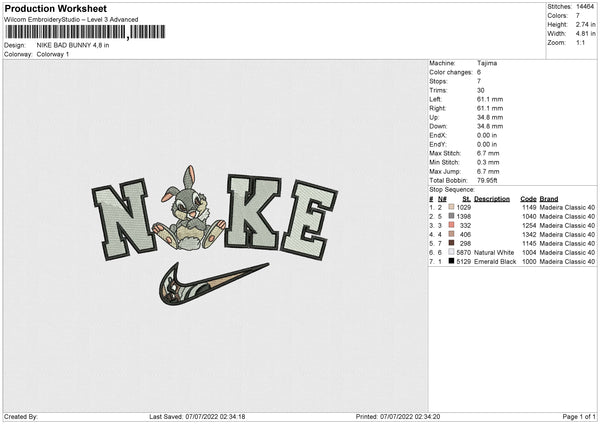Click Color changes value 6

(x=479, y=72)
